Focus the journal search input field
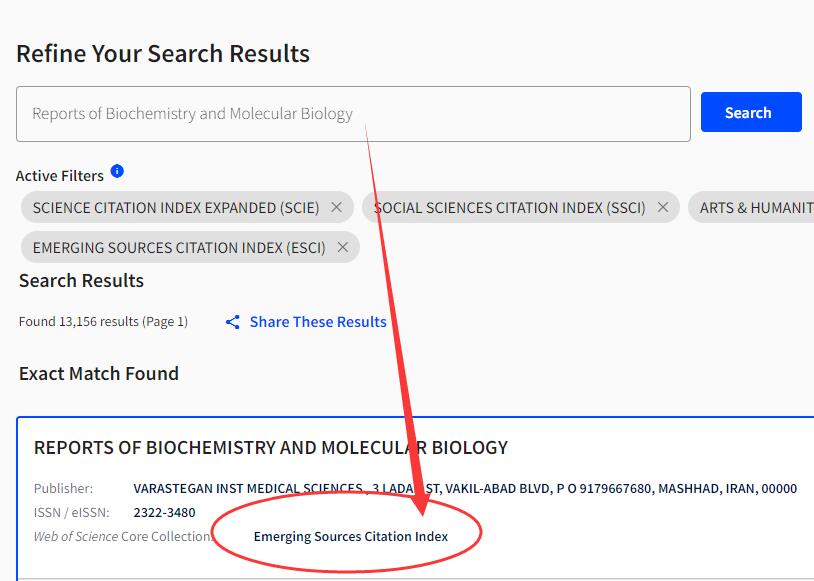Image resolution: width=814 pixels, height=581 pixels. [353, 114]
